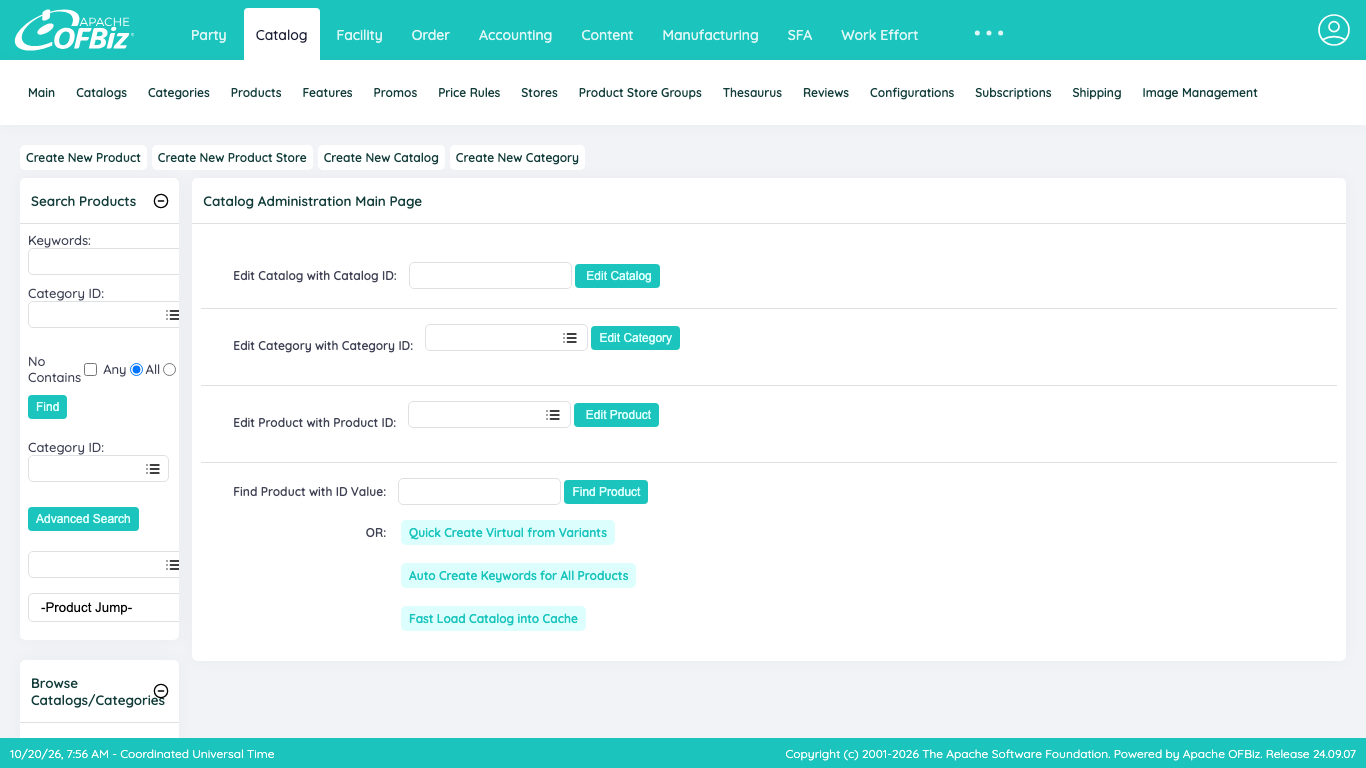Click Fast Load Catalog into Cache link
The height and width of the screenshot is (768, 1366).
(493, 619)
